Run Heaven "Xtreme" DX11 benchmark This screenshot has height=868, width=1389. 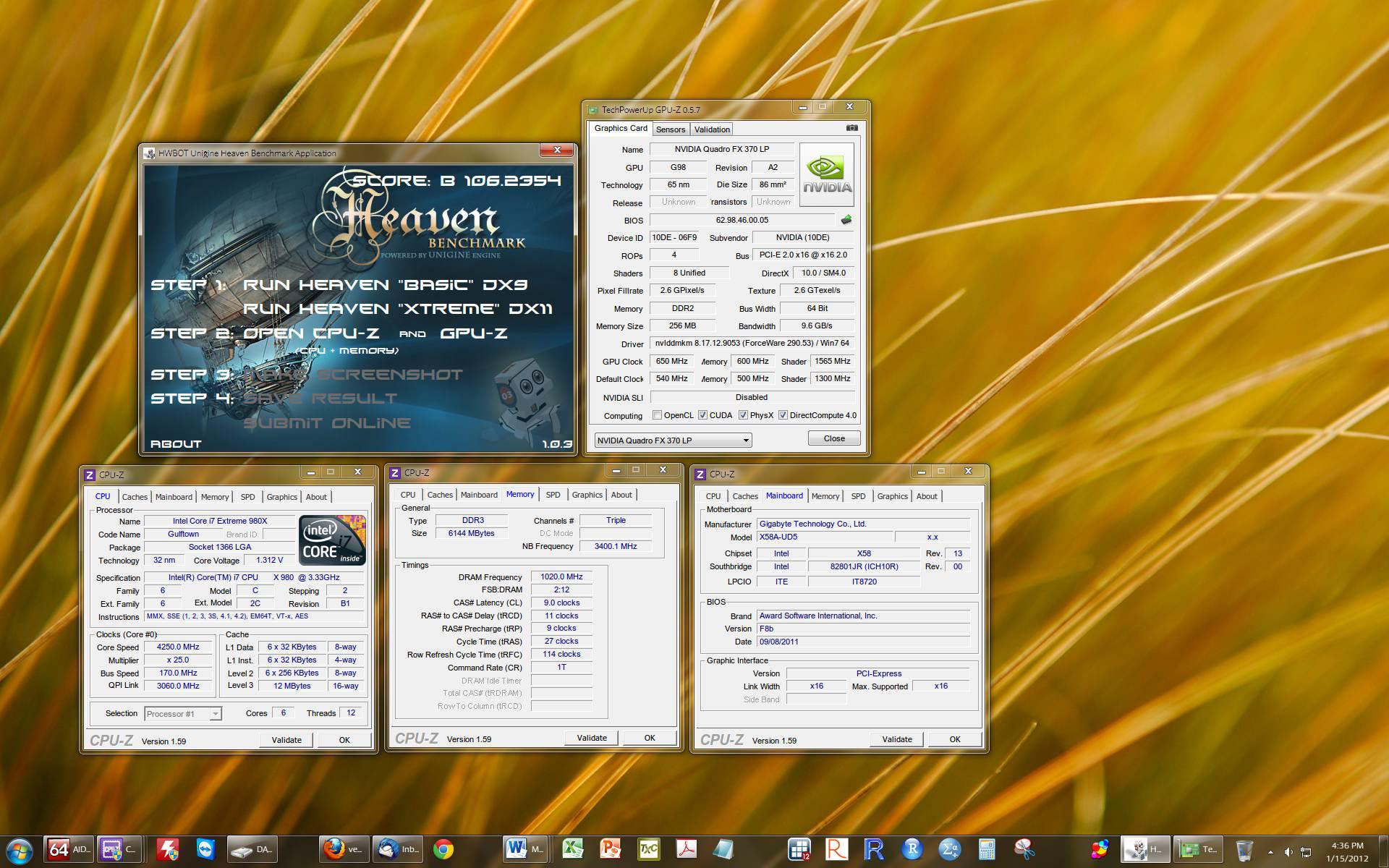coord(398,309)
